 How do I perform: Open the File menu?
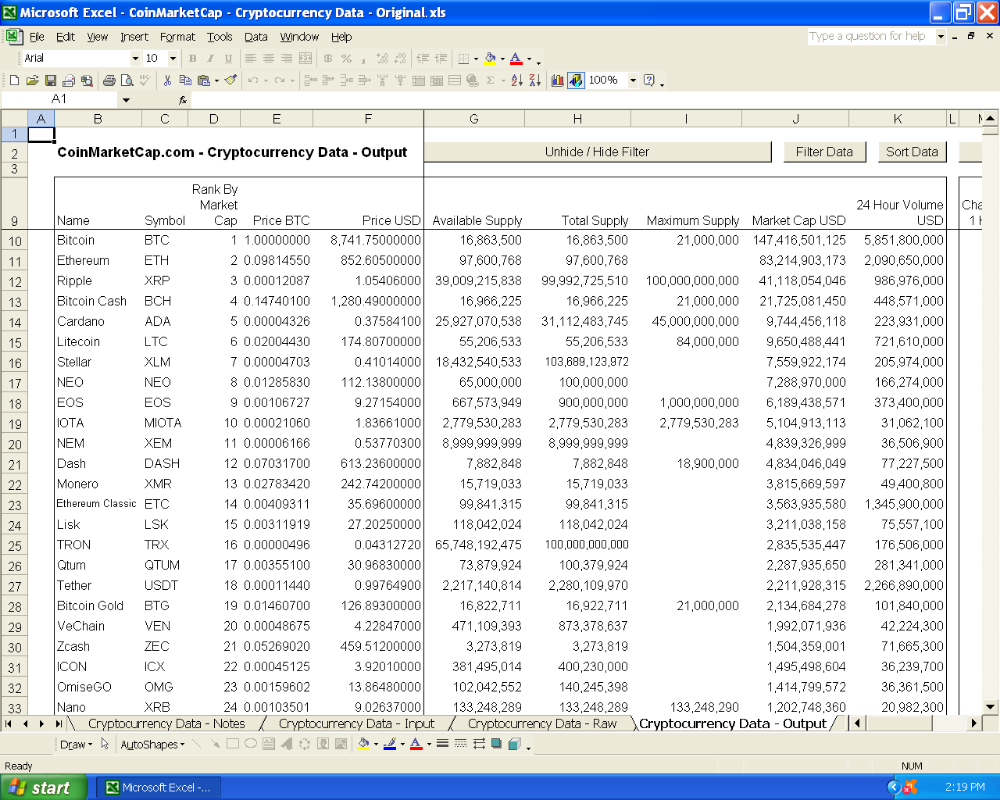pyautogui.click(x=36, y=37)
